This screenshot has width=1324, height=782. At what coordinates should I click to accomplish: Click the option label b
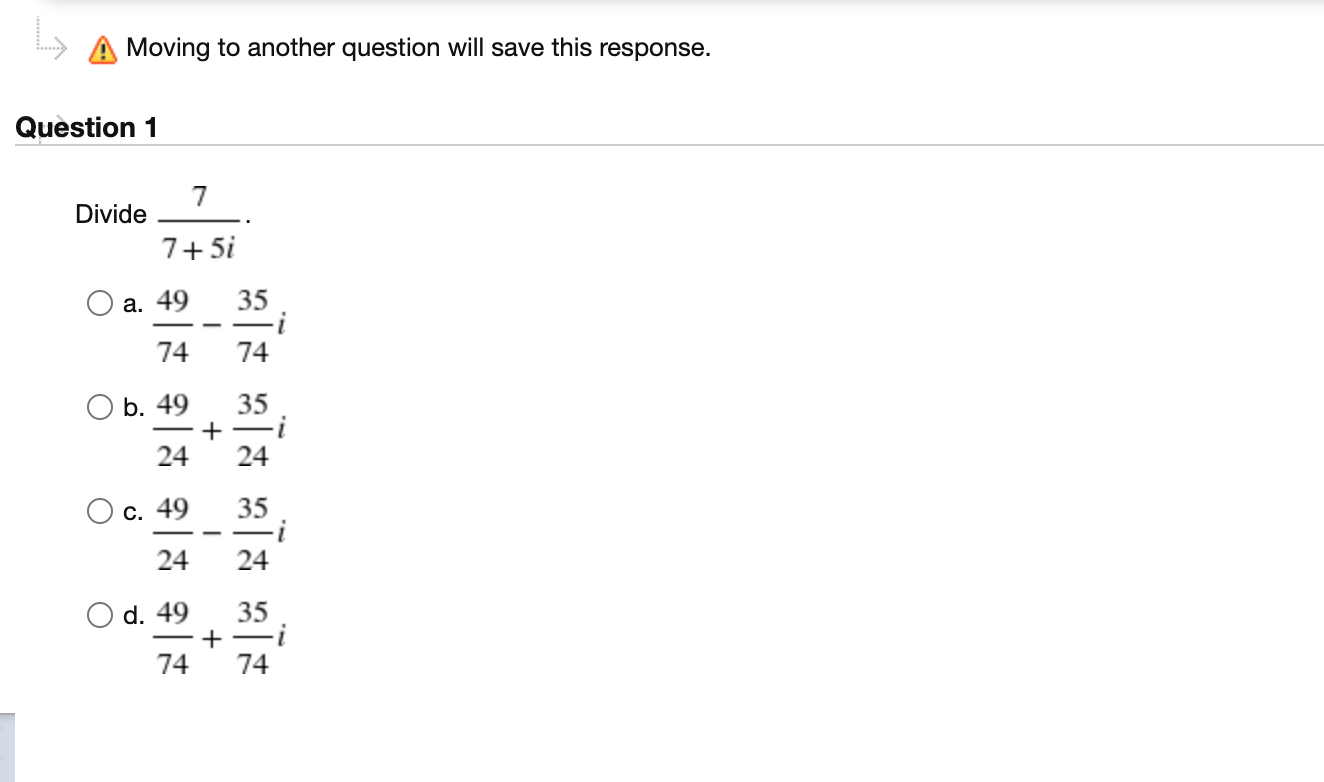[x=133, y=407]
